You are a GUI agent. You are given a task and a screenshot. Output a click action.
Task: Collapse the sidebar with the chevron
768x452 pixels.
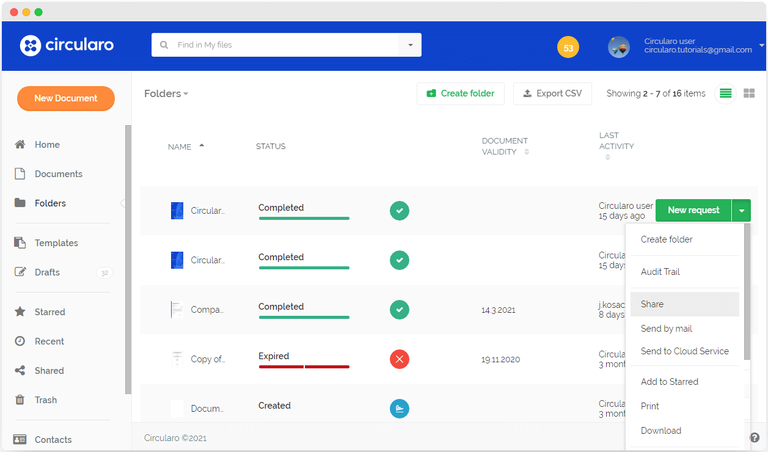tap(123, 203)
